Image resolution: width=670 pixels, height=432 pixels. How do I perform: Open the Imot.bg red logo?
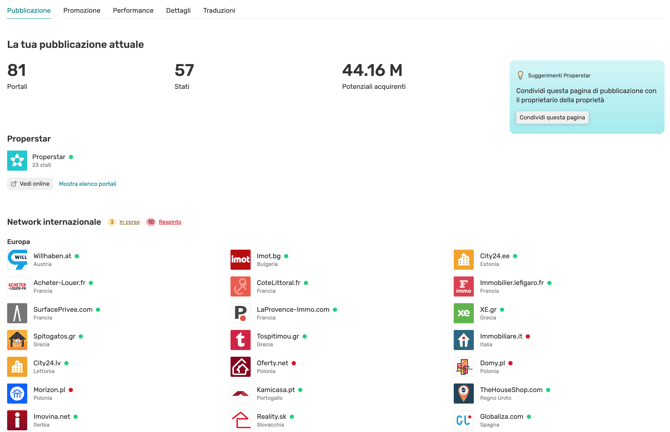[x=241, y=260]
